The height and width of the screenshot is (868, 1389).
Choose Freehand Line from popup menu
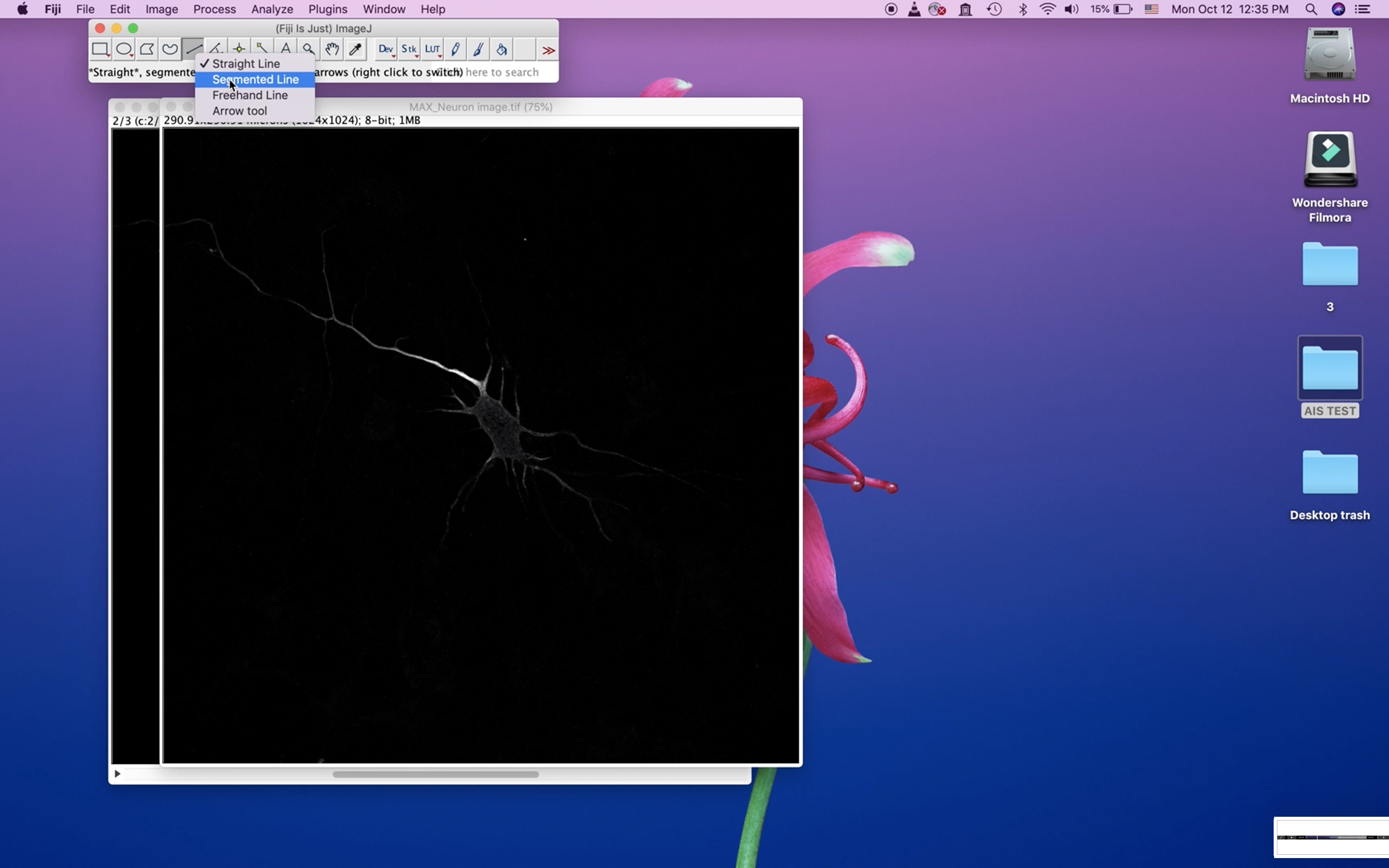click(250, 95)
